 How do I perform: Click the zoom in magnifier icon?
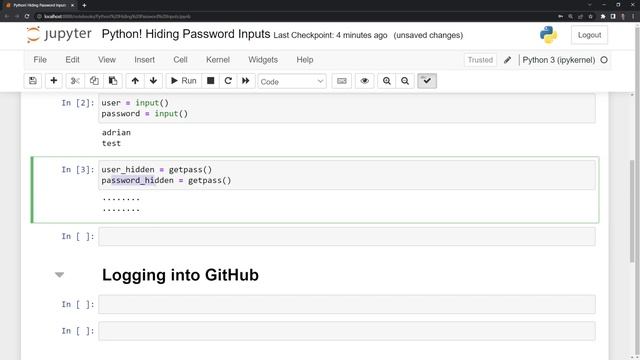click(387, 81)
